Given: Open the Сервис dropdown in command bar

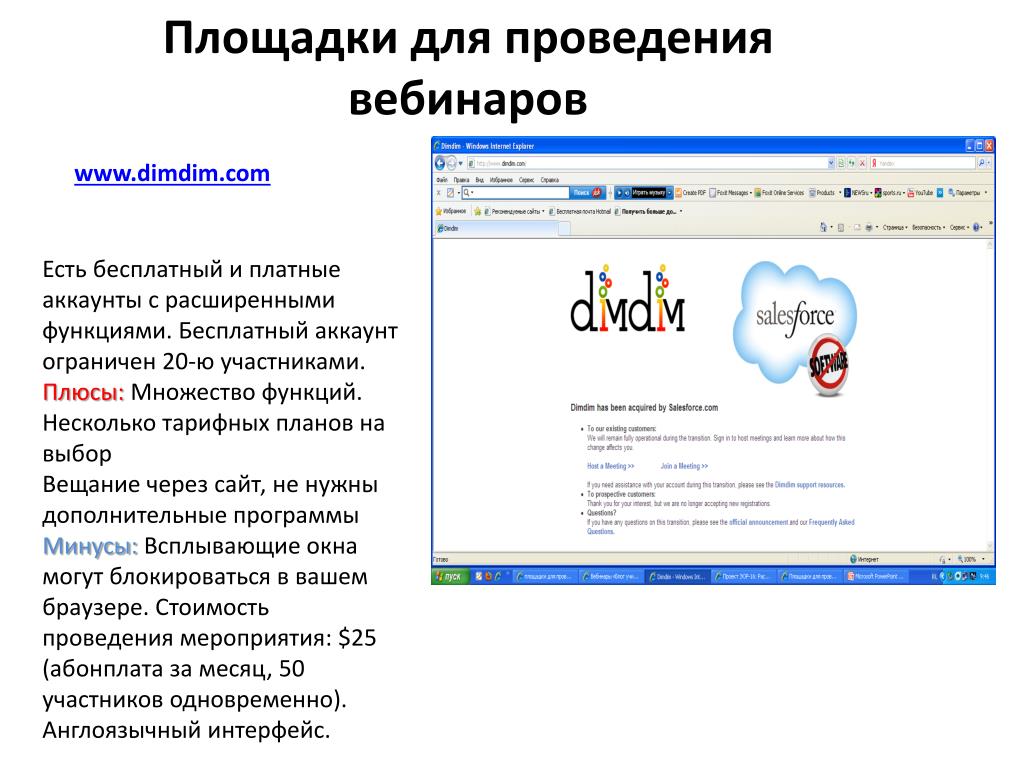Looking at the screenshot, I should coord(959,227).
